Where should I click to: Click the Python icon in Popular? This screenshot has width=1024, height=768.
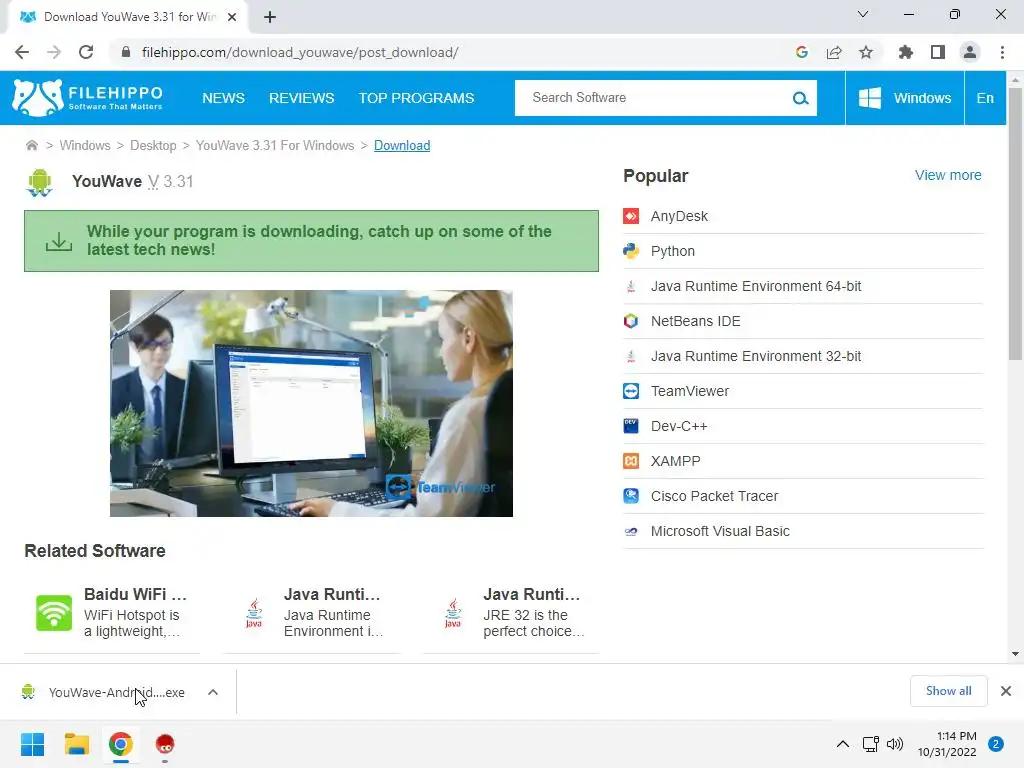(631, 251)
